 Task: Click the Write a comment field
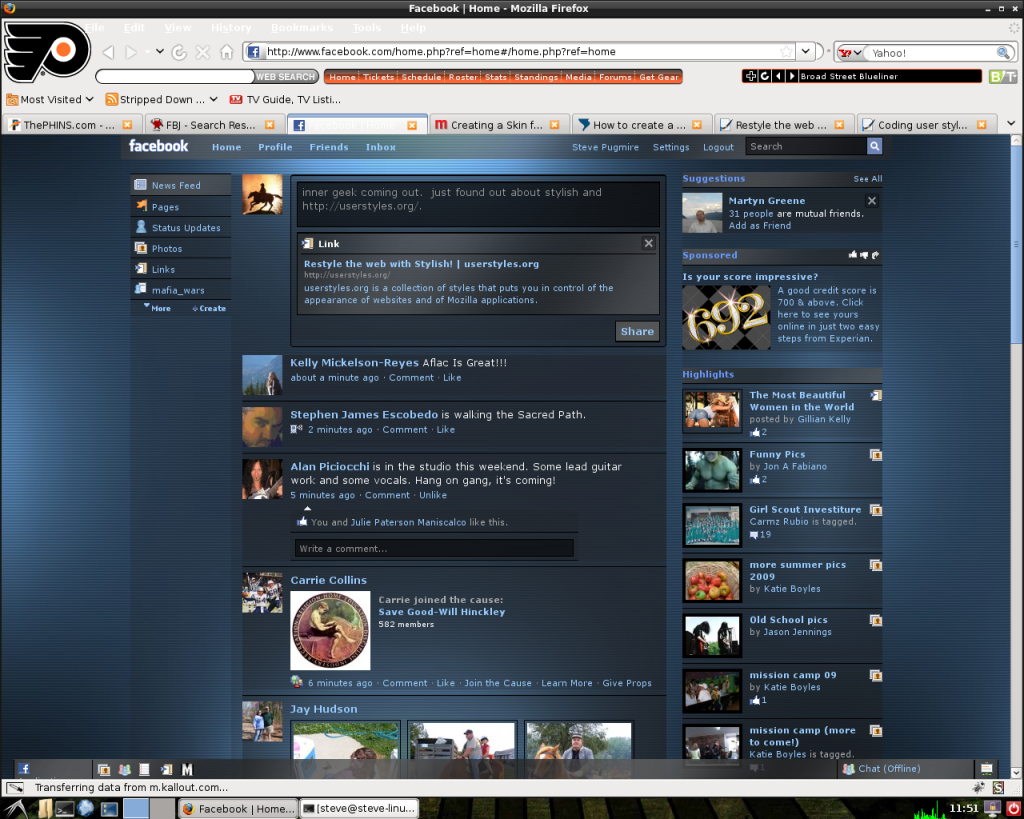pyautogui.click(x=434, y=549)
